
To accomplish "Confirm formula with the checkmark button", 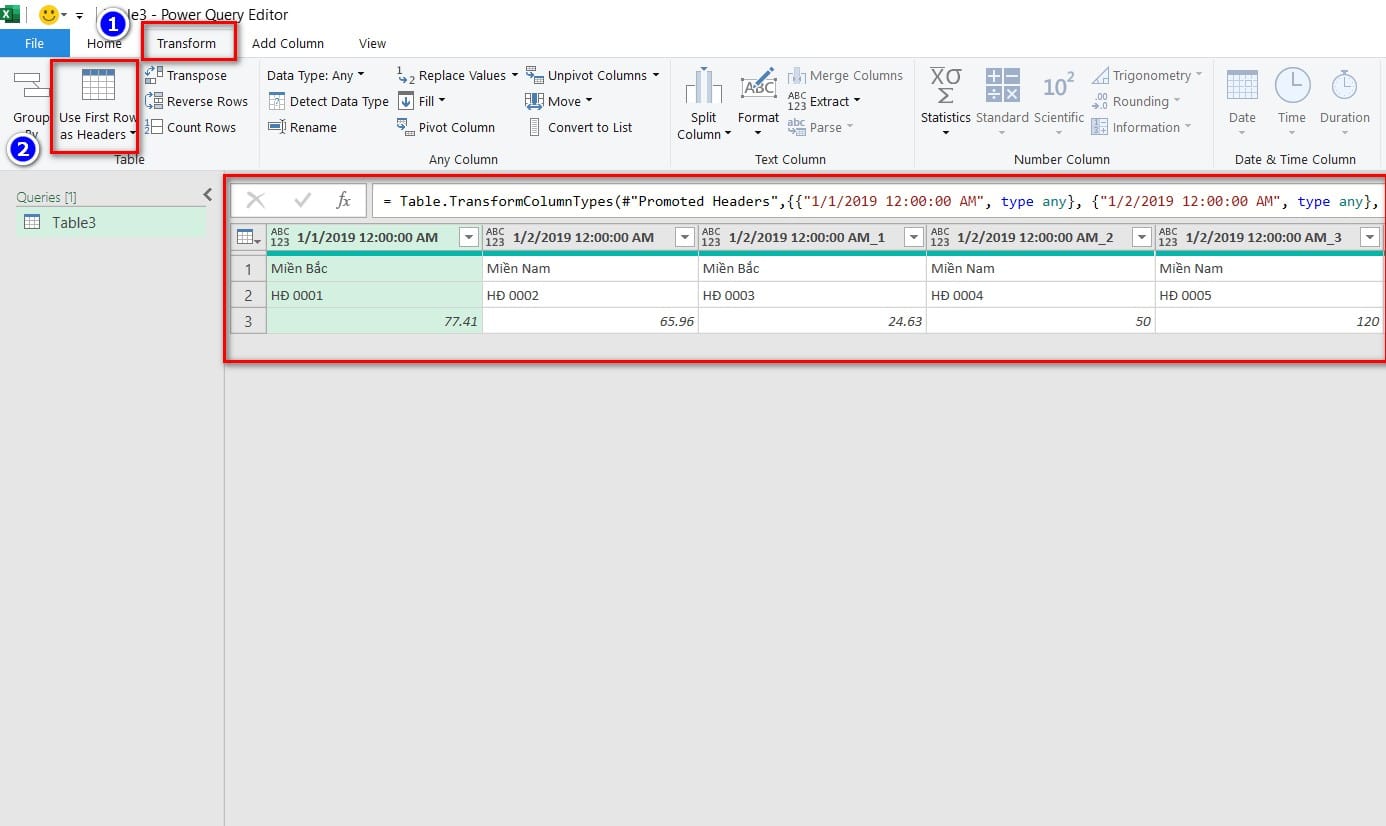I will coord(300,201).
